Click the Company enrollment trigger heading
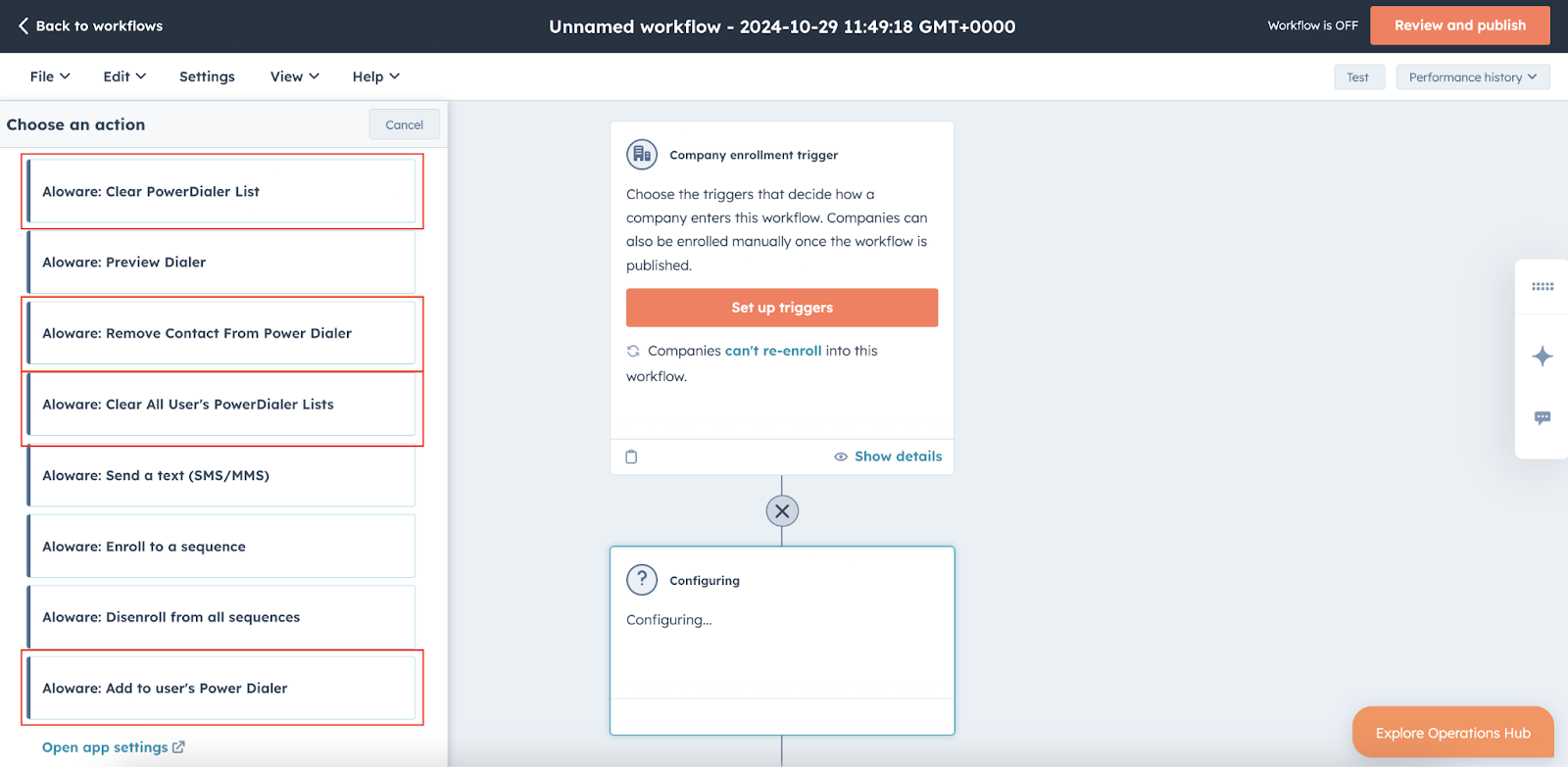 point(754,155)
